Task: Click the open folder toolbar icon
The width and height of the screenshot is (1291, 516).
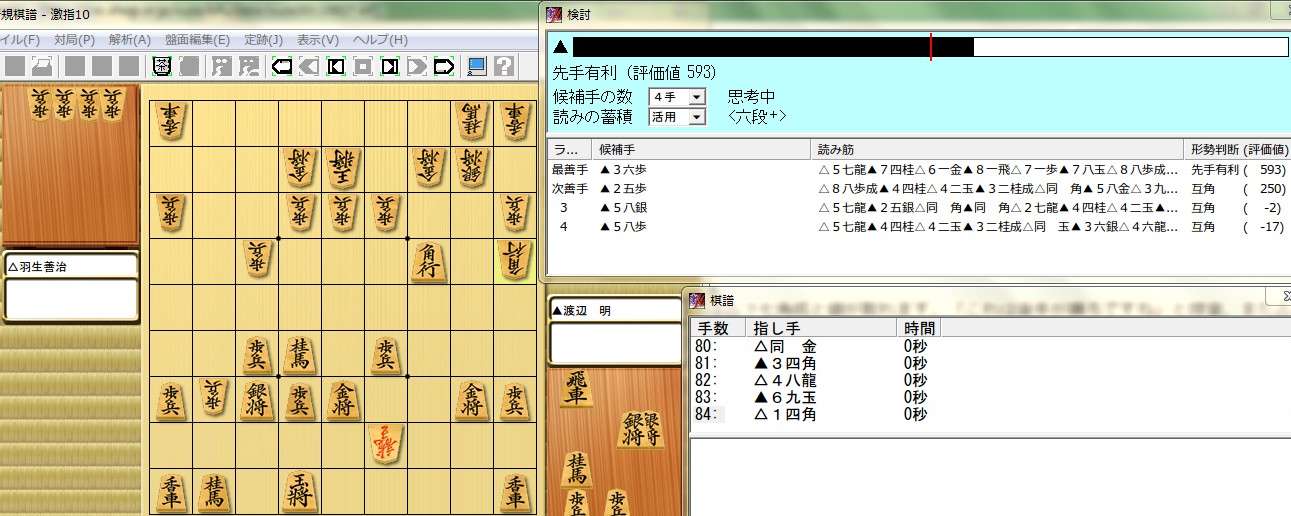Action: (42, 66)
